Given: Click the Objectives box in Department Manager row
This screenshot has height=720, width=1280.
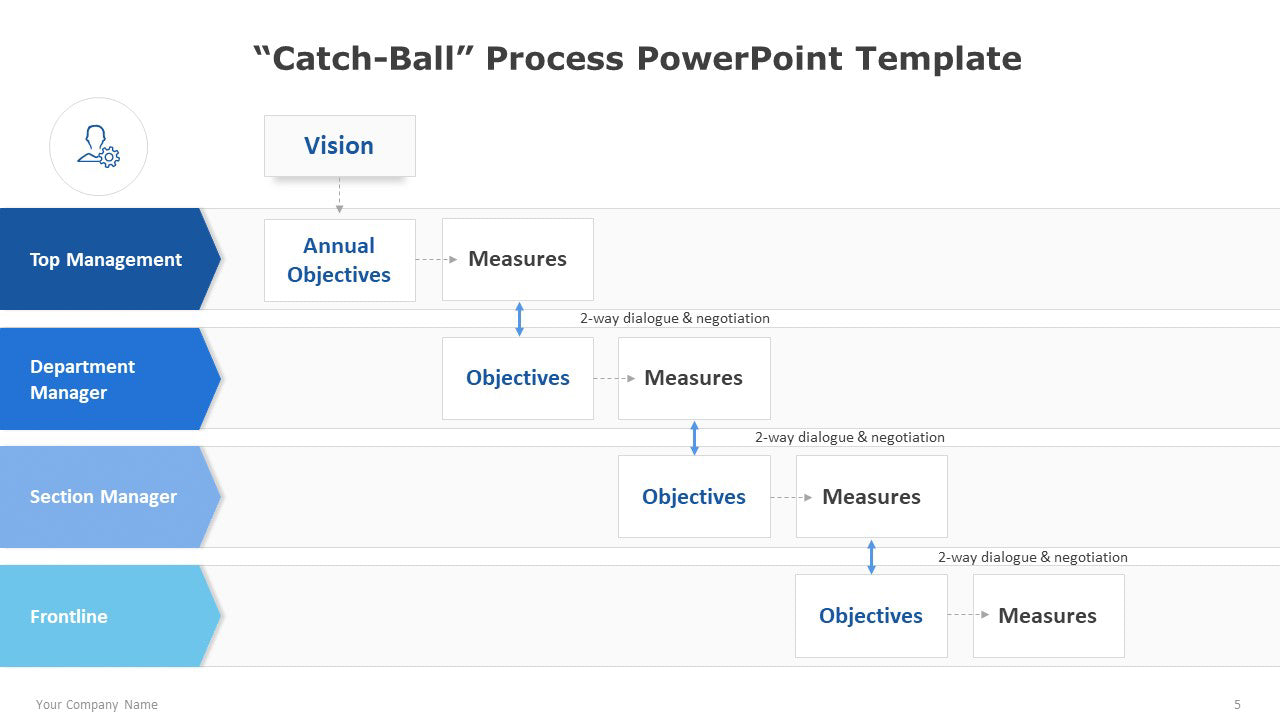Looking at the screenshot, I should (518, 378).
